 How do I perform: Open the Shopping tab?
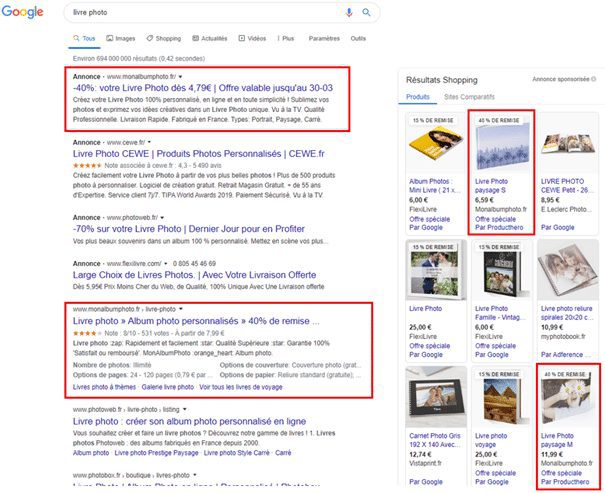pos(164,39)
